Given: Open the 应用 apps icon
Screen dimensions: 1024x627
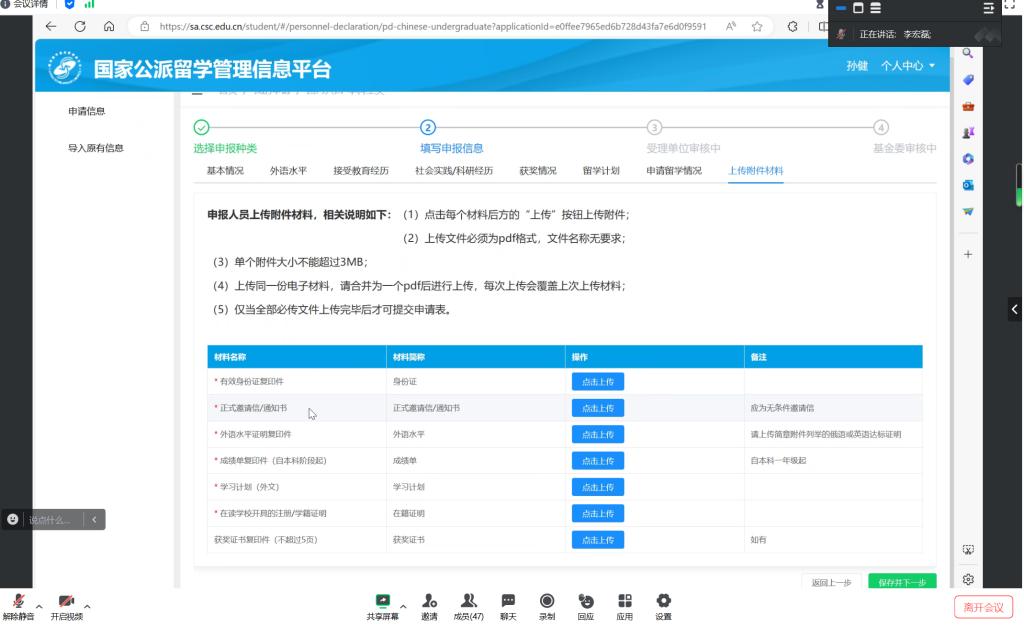Looking at the screenshot, I should tap(624, 601).
